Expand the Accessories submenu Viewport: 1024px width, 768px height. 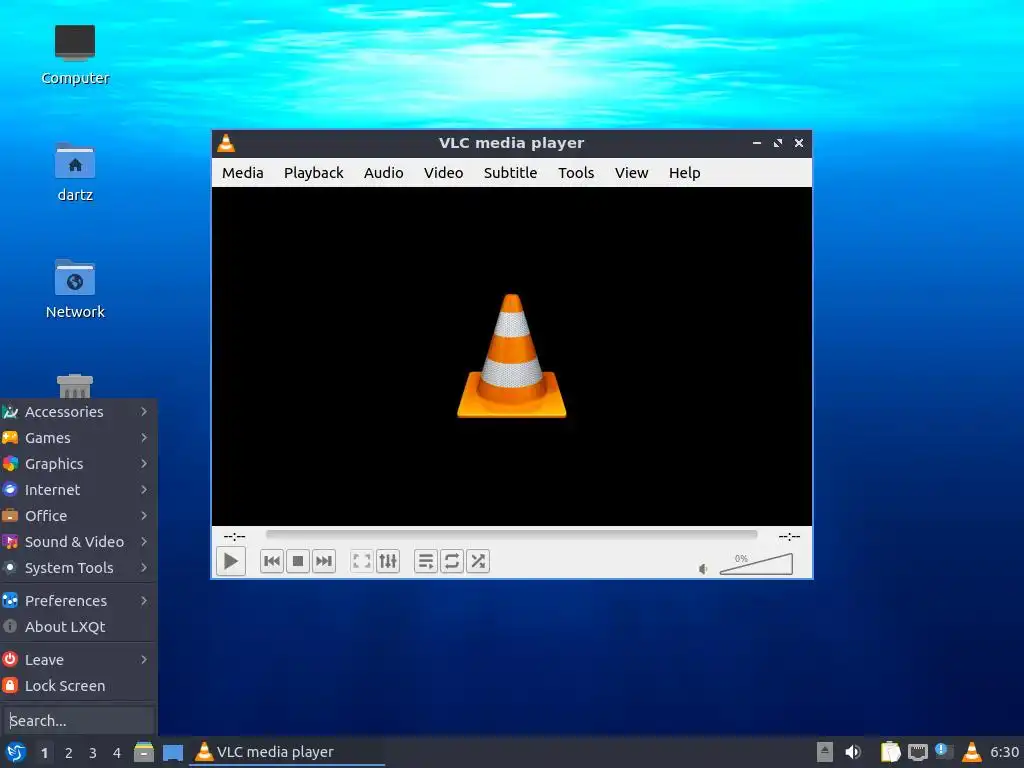tap(78, 411)
